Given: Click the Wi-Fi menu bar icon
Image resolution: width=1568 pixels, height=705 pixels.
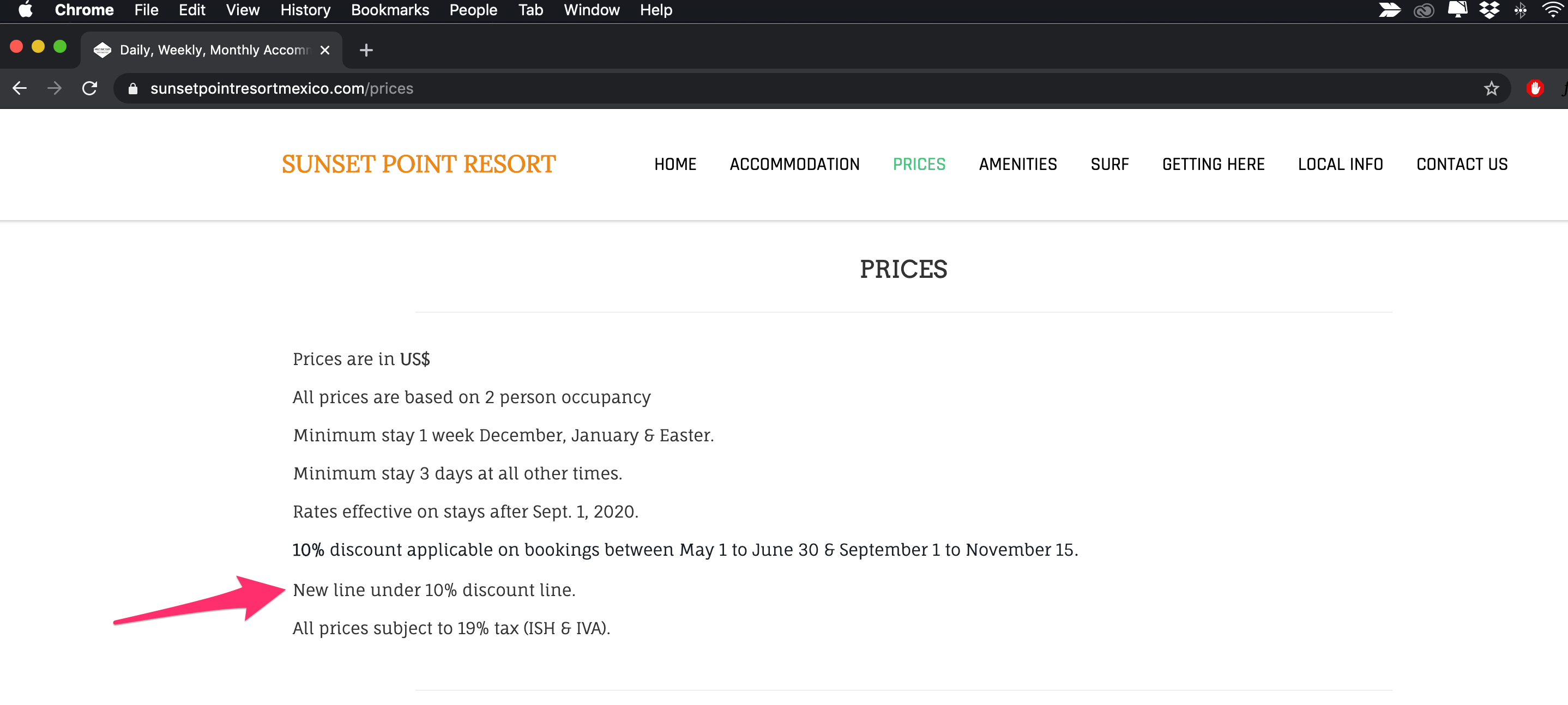Looking at the screenshot, I should tap(1554, 10).
